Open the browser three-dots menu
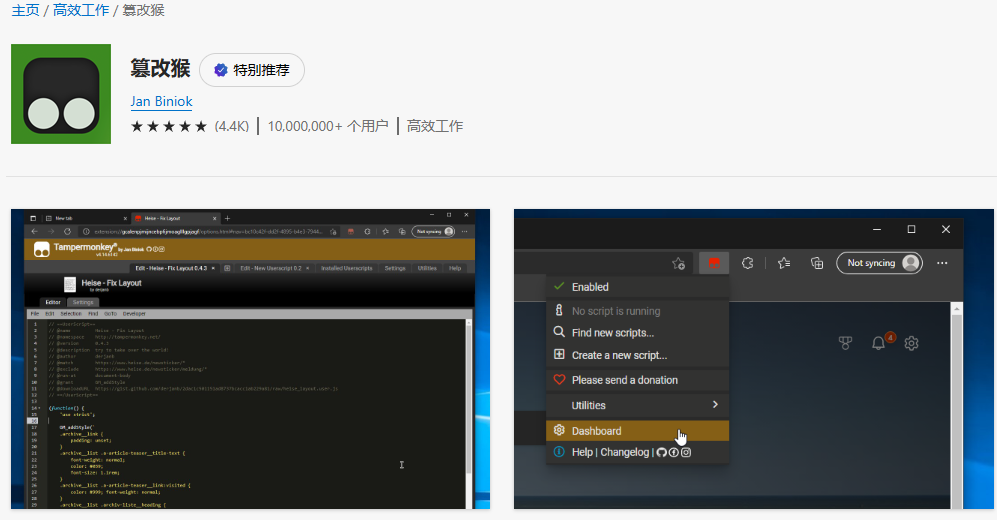Screen dimensions: 997x520 click(942, 263)
